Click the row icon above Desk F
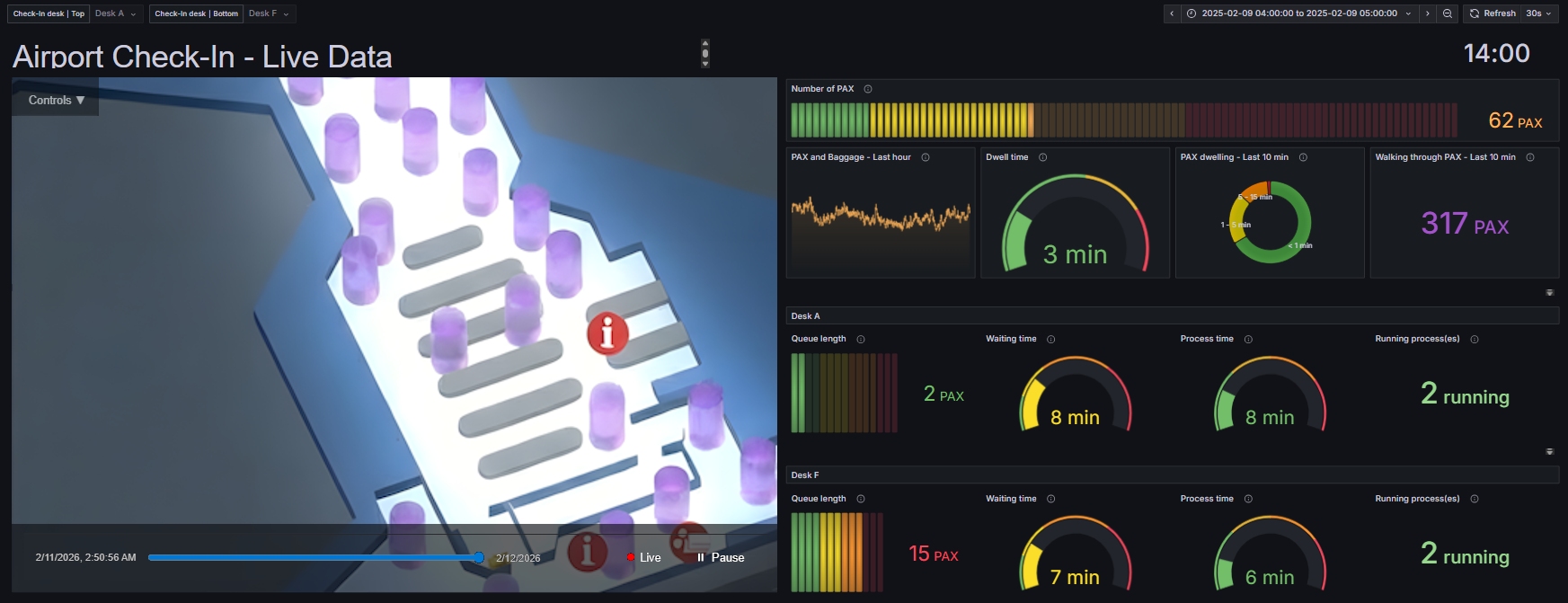Viewport: 1568px width, 603px height. (1549, 451)
